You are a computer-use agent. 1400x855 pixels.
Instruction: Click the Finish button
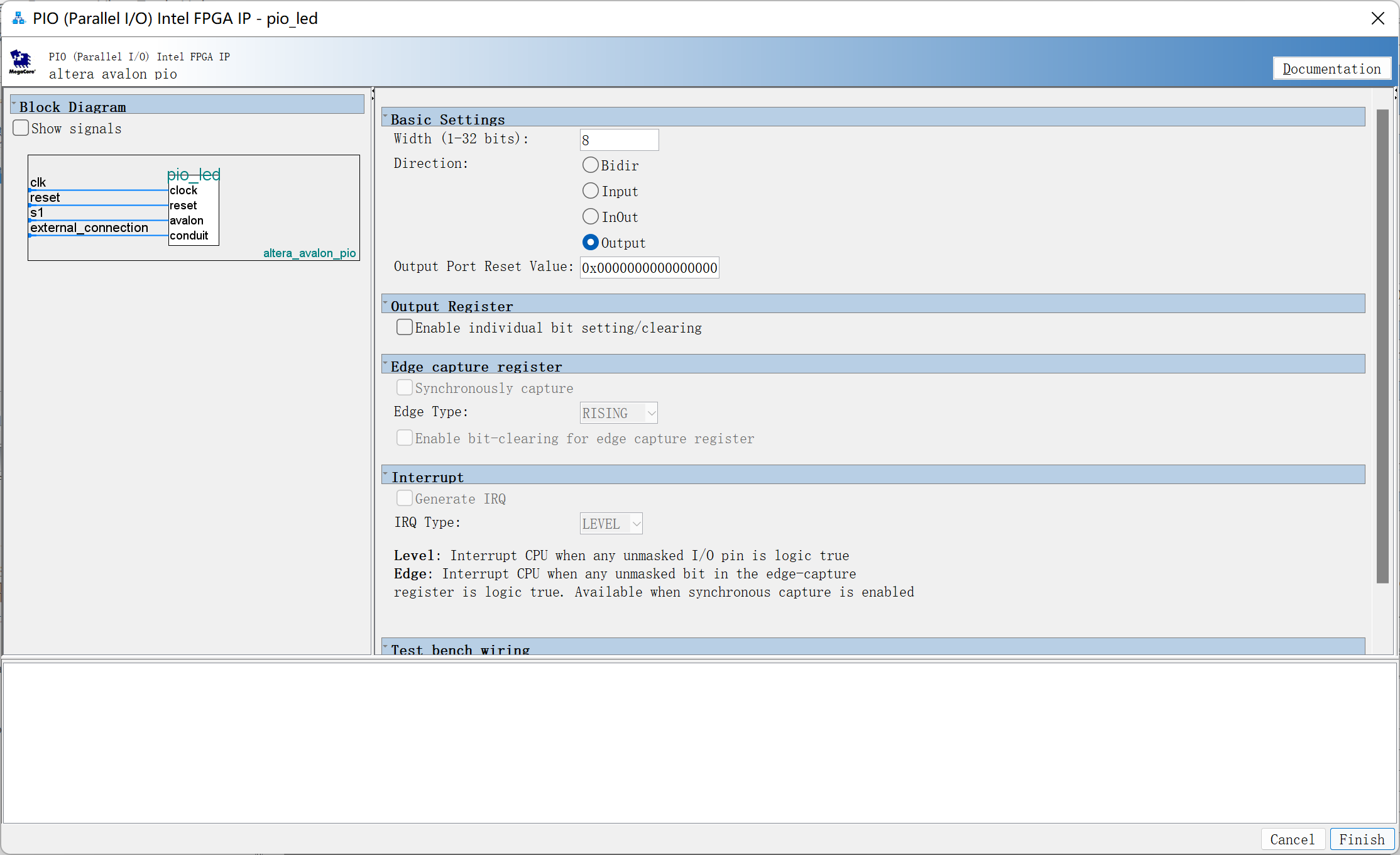click(x=1362, y=839)
